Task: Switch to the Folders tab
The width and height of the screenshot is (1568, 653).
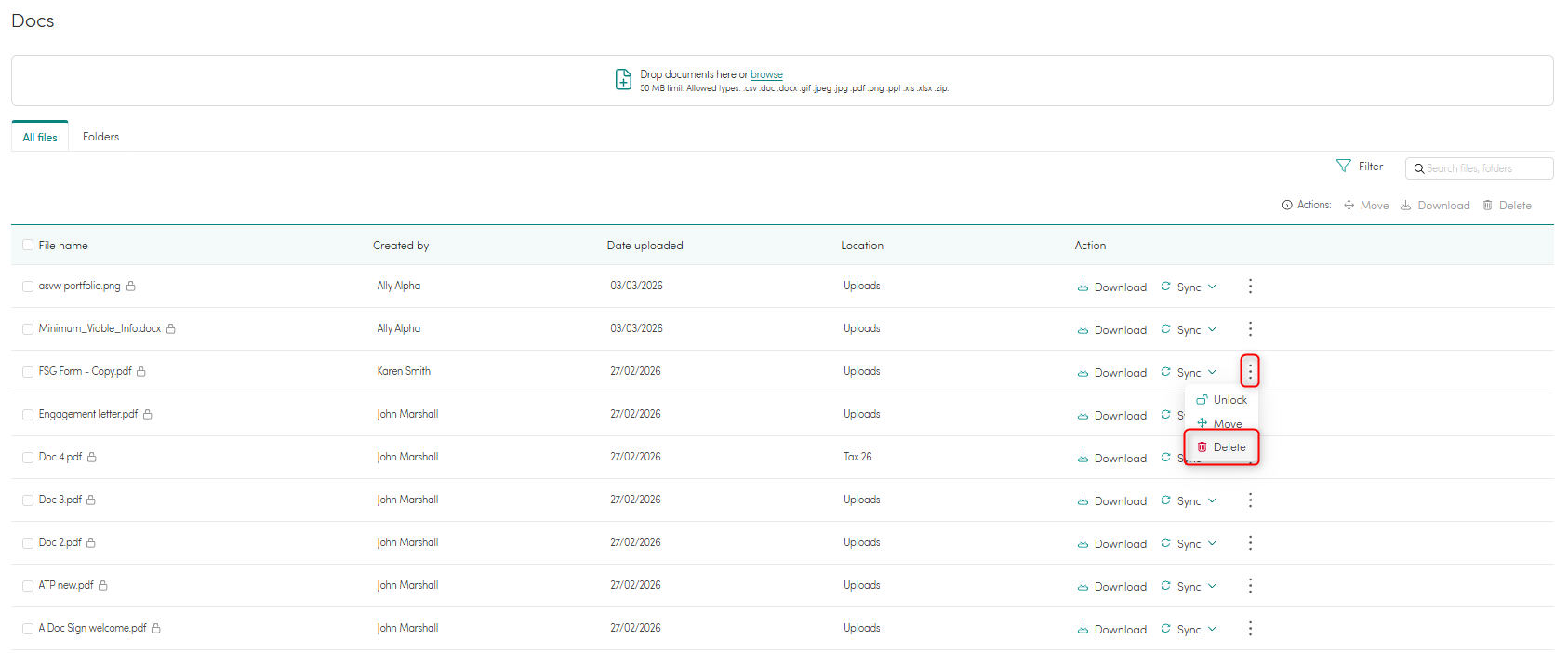Action: pos(100,137)
